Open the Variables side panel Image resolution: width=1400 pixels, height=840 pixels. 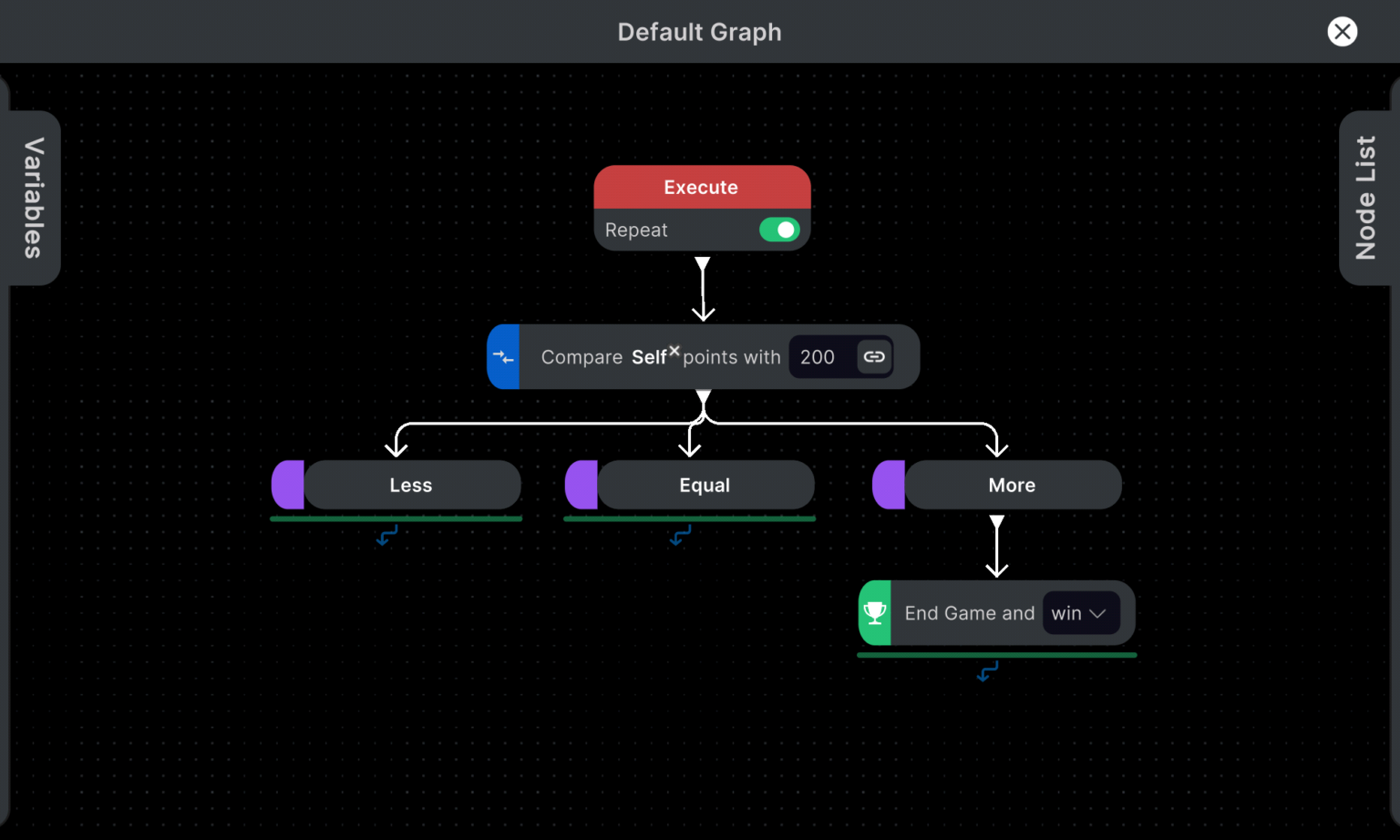(x=33, y=198)
